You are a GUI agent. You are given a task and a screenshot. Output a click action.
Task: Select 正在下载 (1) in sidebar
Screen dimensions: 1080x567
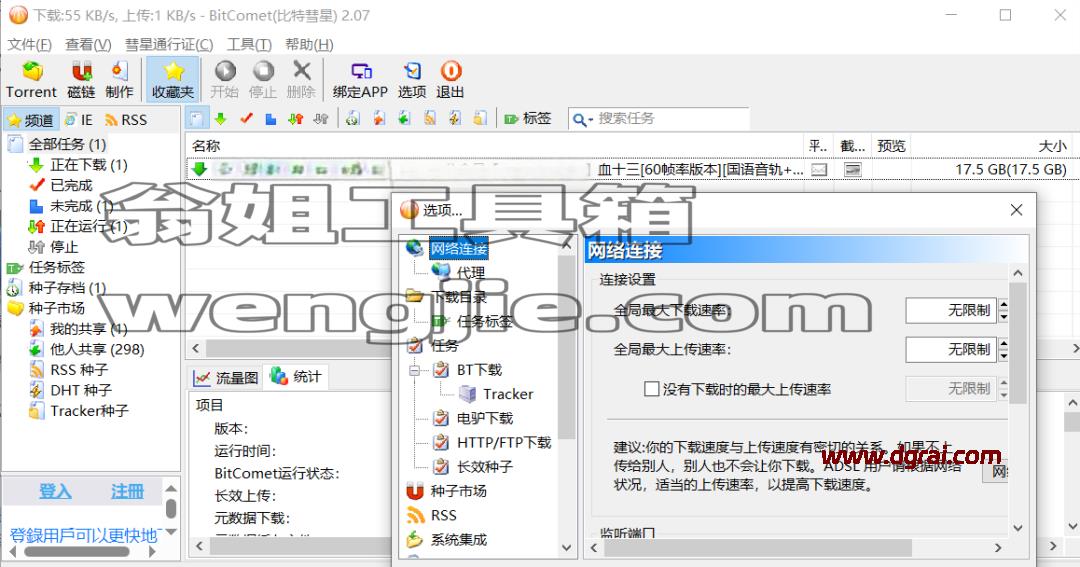[89, 165]
